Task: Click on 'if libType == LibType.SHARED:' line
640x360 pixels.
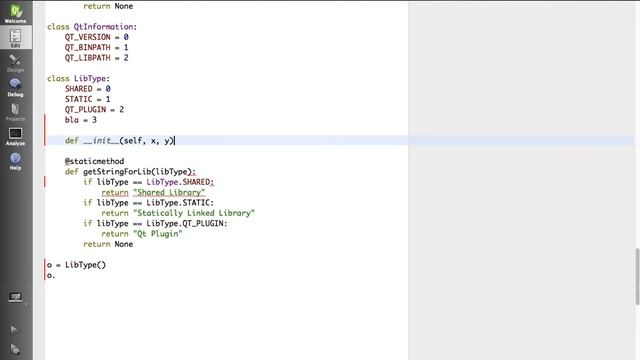Action: point(149,182)
